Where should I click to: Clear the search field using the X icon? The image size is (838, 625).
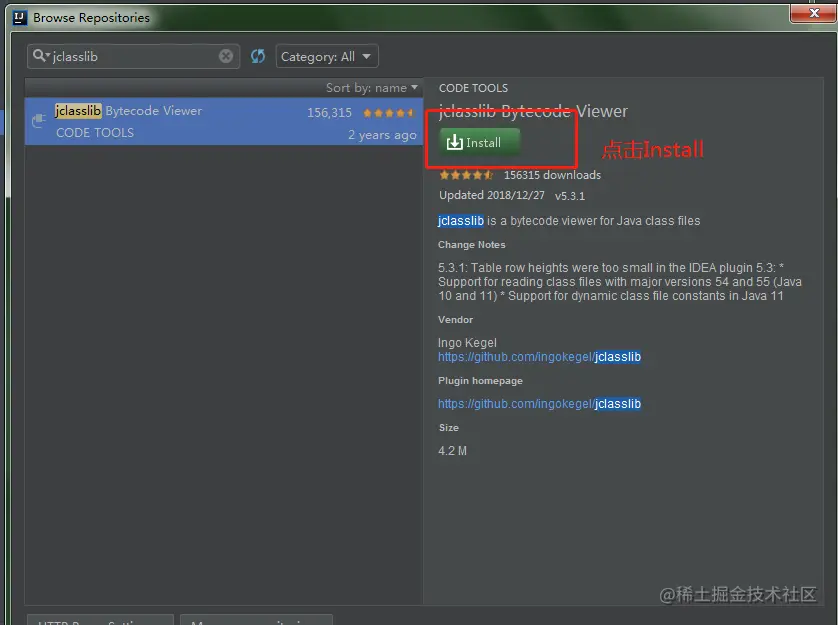(x=226, y=56)
